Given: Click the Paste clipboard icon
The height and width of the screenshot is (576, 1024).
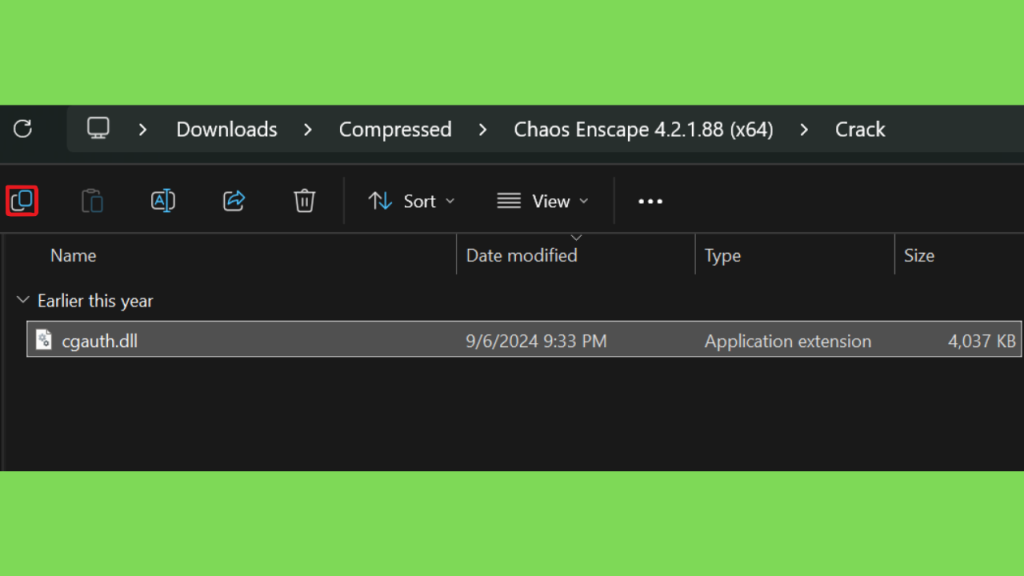Looking at the screenshot, I should pyautogui.click(x=92, y=200).
